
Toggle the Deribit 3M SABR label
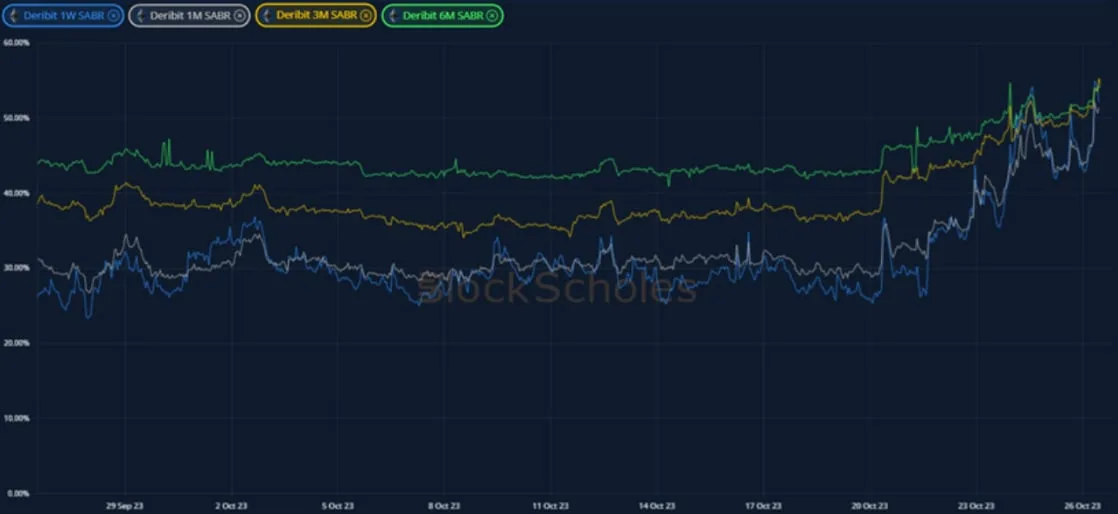pos(317,16)
